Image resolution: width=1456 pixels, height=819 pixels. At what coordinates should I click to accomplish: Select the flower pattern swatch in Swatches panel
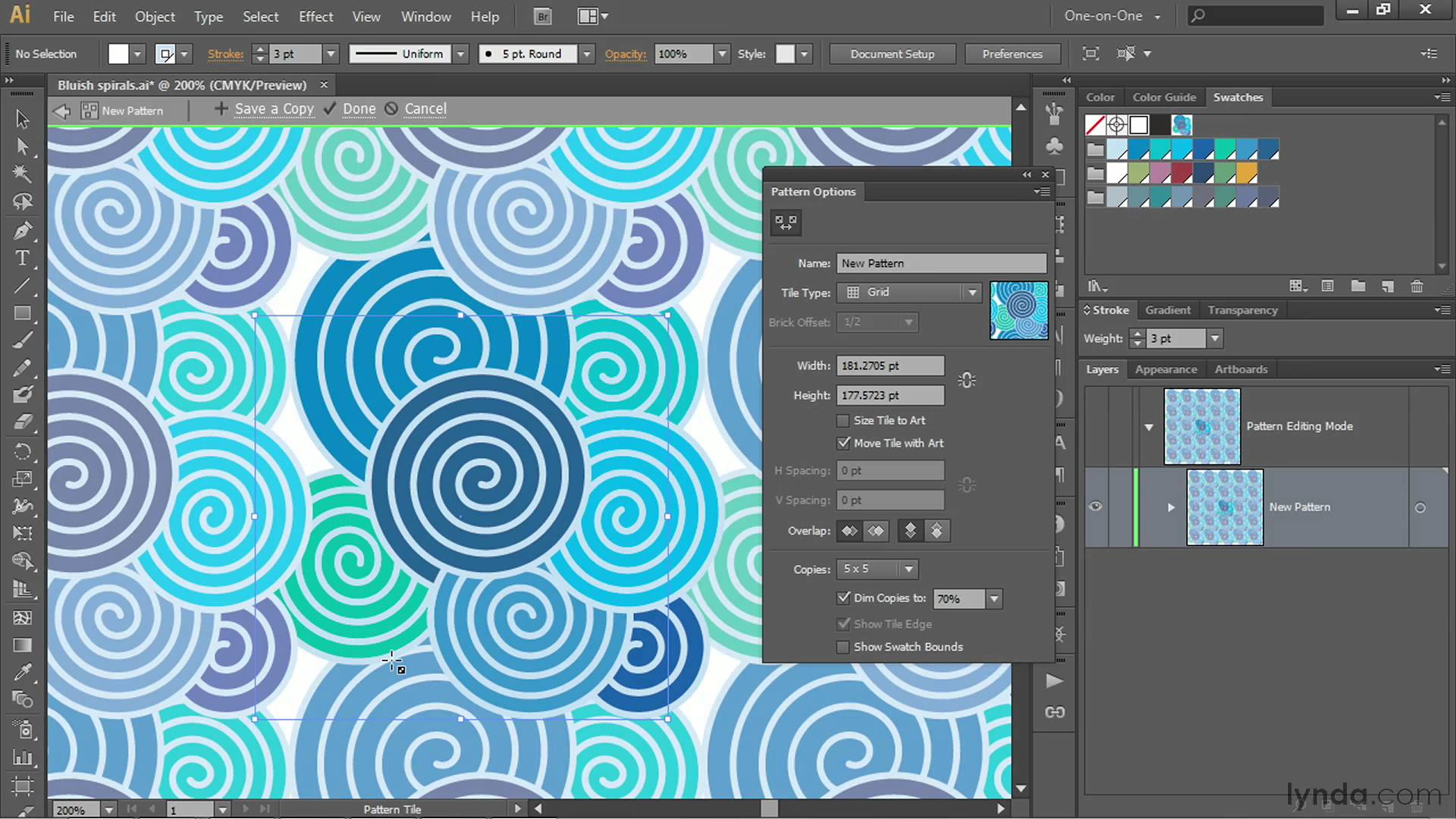pyautogui.click(x=1181, y=125)
